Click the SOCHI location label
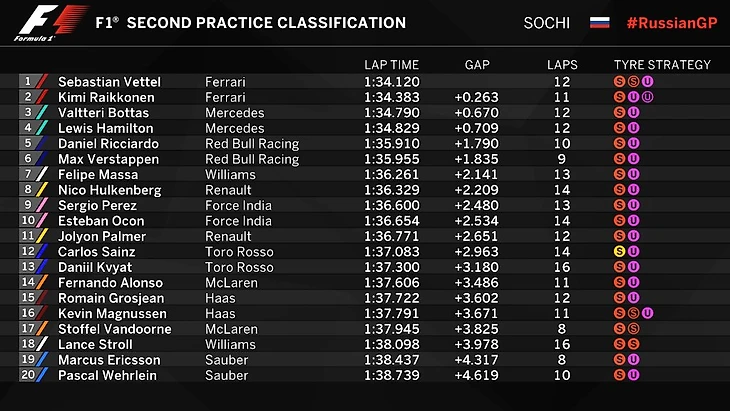730x411 pixels. pyautogui.click(x=546, y=23)
